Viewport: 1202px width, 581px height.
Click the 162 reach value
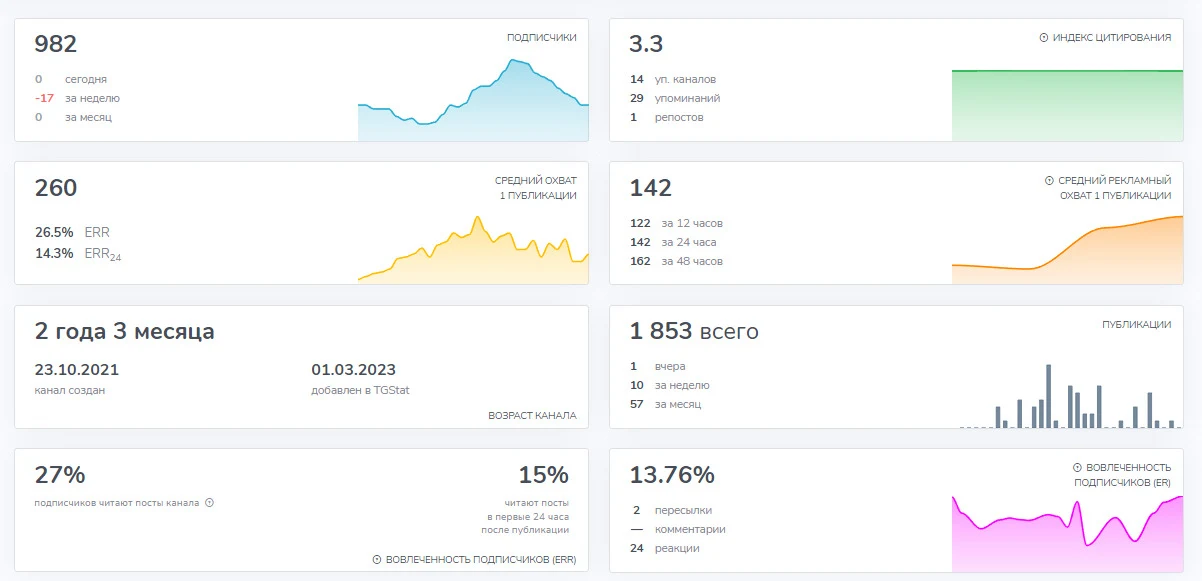tap(640, 261)
